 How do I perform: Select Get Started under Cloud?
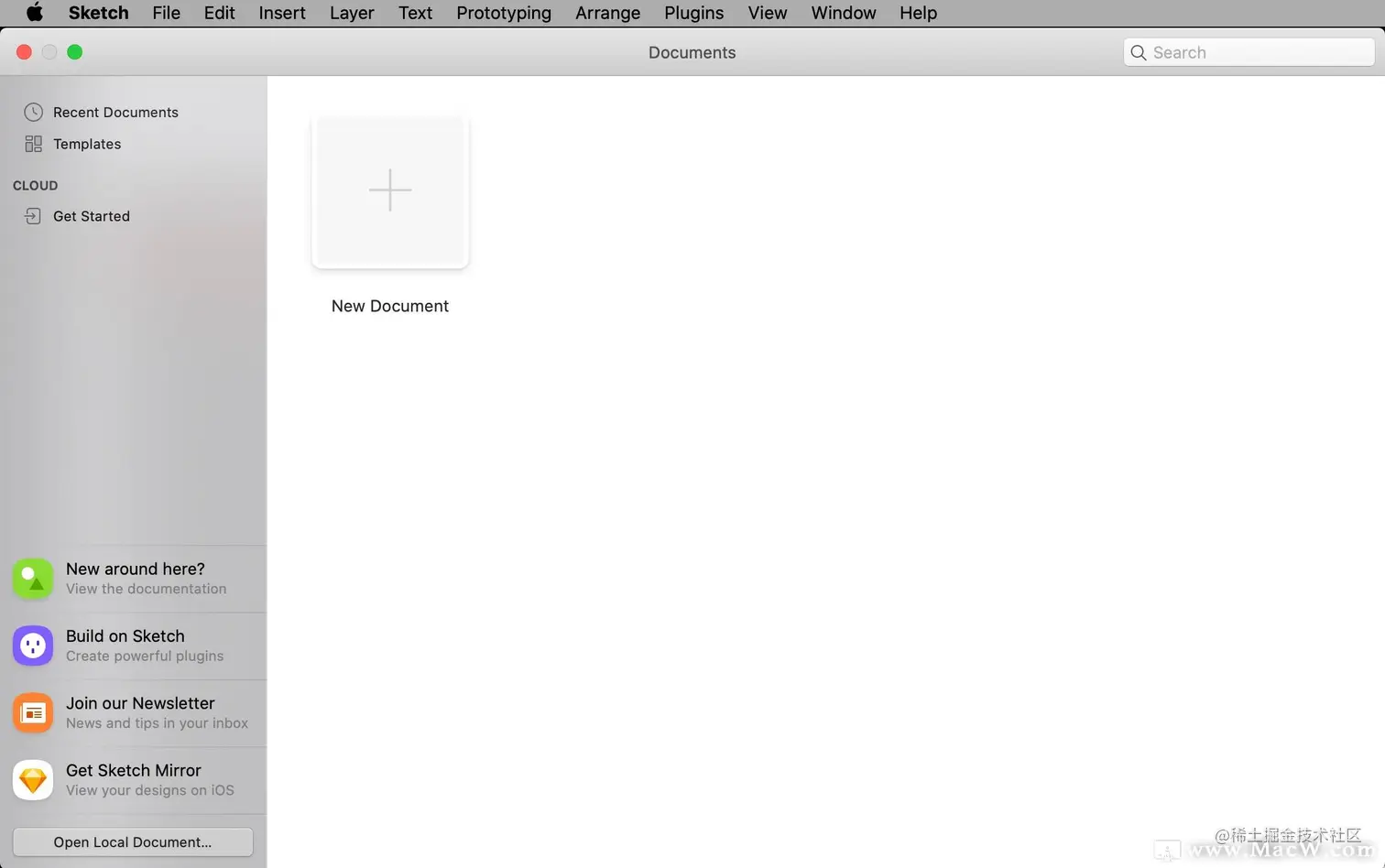[92, 216]
